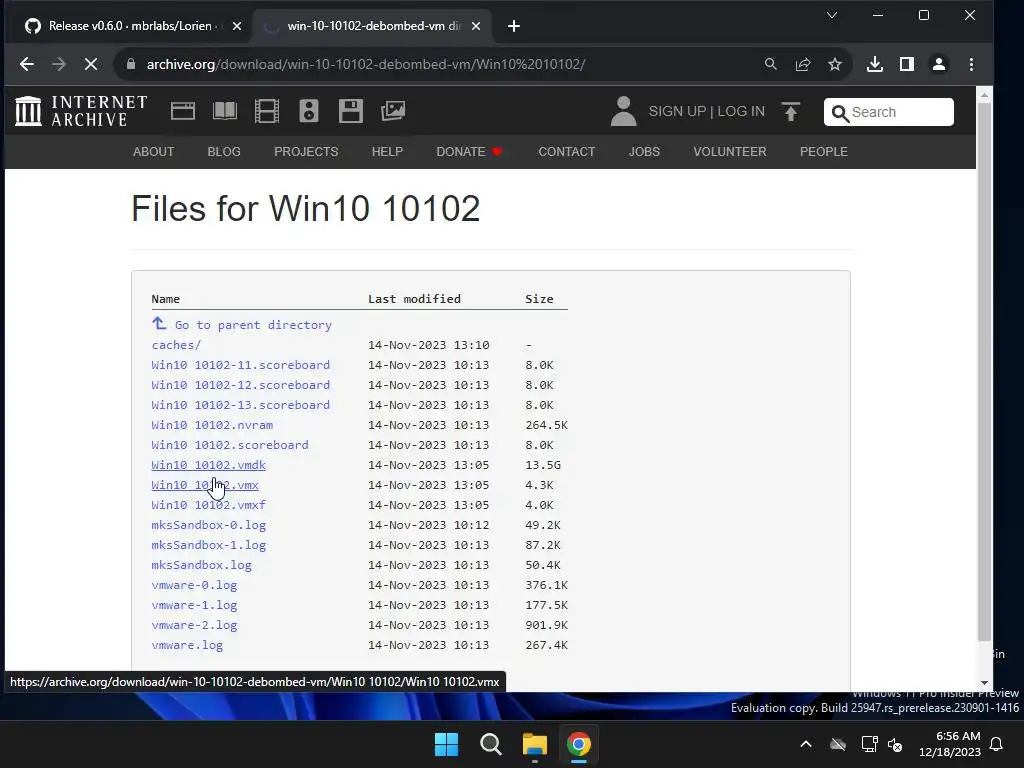Image resolution: width=1024 pixels, height=768 pixels.
Task: Open the tab search chevron
Action: tap(832, 15)
